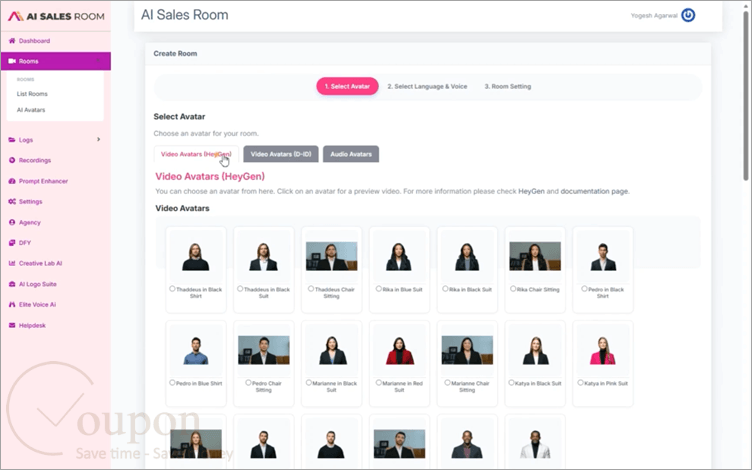Click the Elite Voice AI icon
752x470 pixels.
tap(12, 305)
